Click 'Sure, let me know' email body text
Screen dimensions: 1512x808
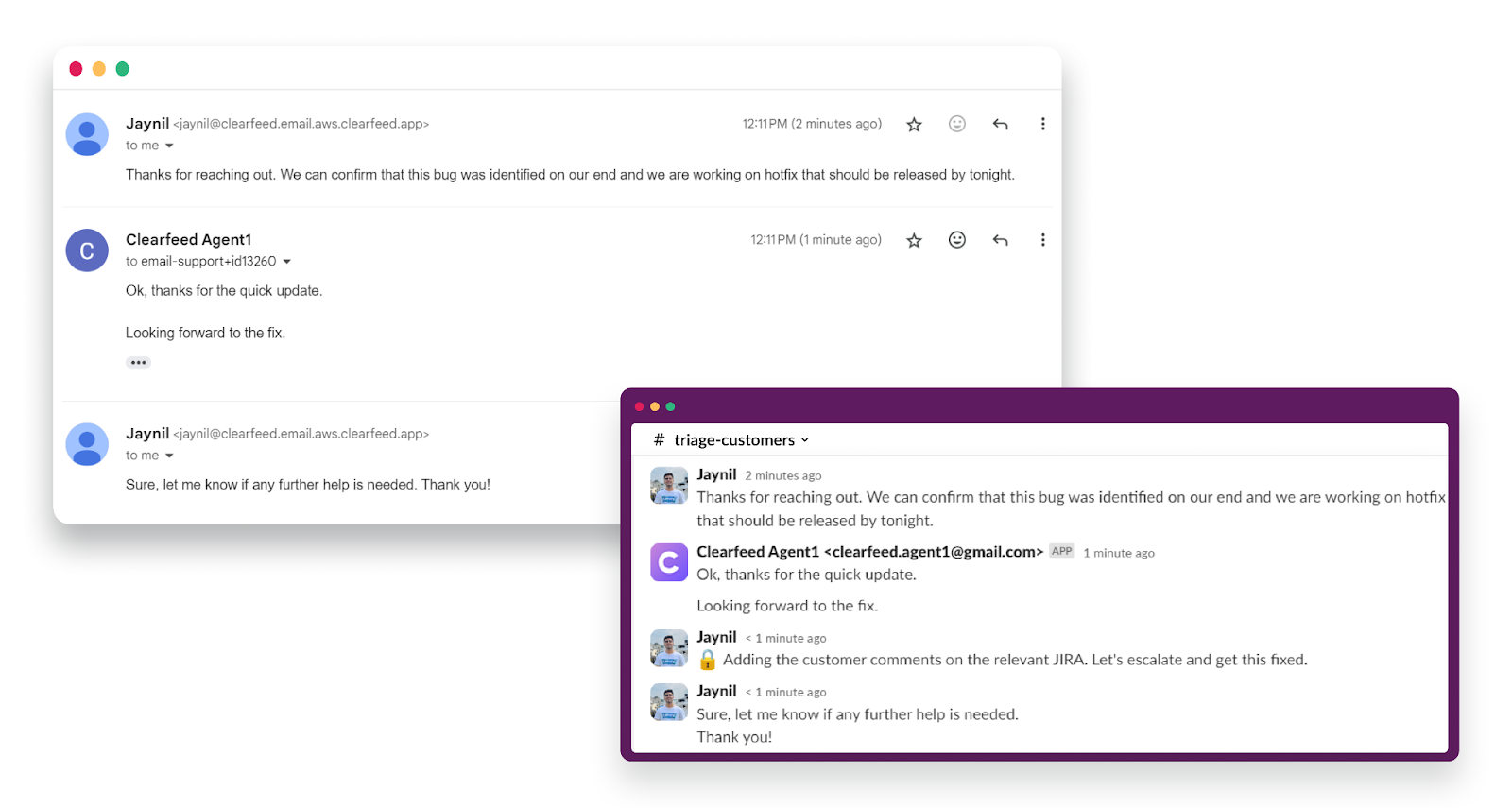(x=308, y=485)
